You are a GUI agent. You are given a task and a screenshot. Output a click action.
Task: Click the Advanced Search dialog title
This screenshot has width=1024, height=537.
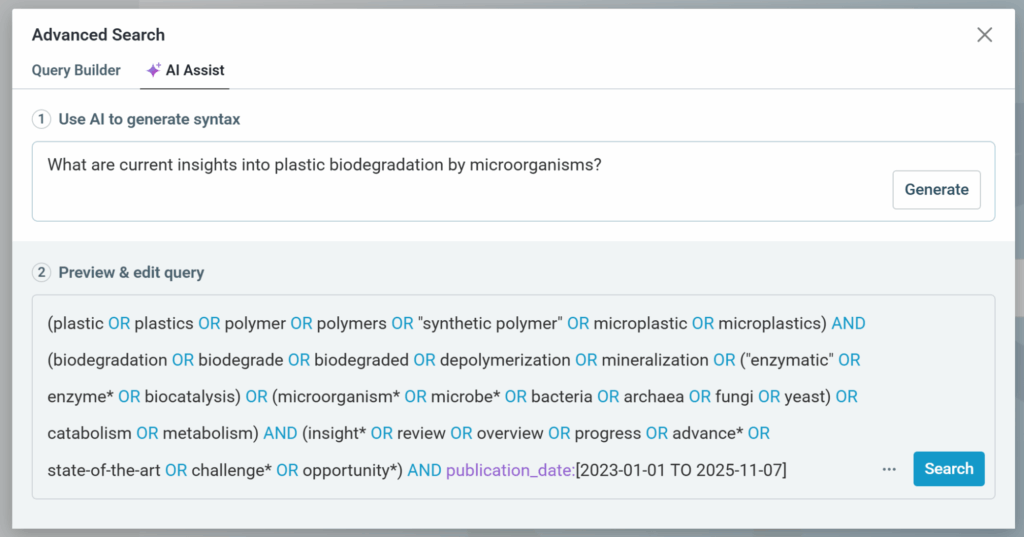point(98,35)
